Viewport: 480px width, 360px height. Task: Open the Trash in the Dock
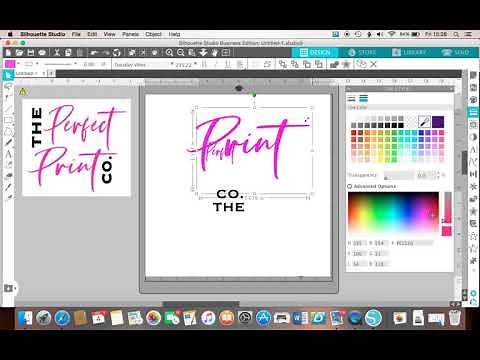tap(454, 318)
